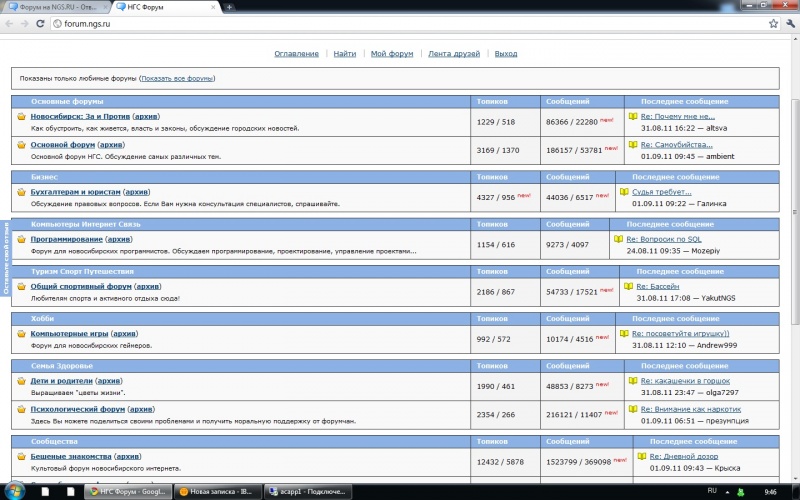Screen dimensions: 800x500
Task: Open a new browser tab
Action: pyautogui.click(x=229, y=6)
